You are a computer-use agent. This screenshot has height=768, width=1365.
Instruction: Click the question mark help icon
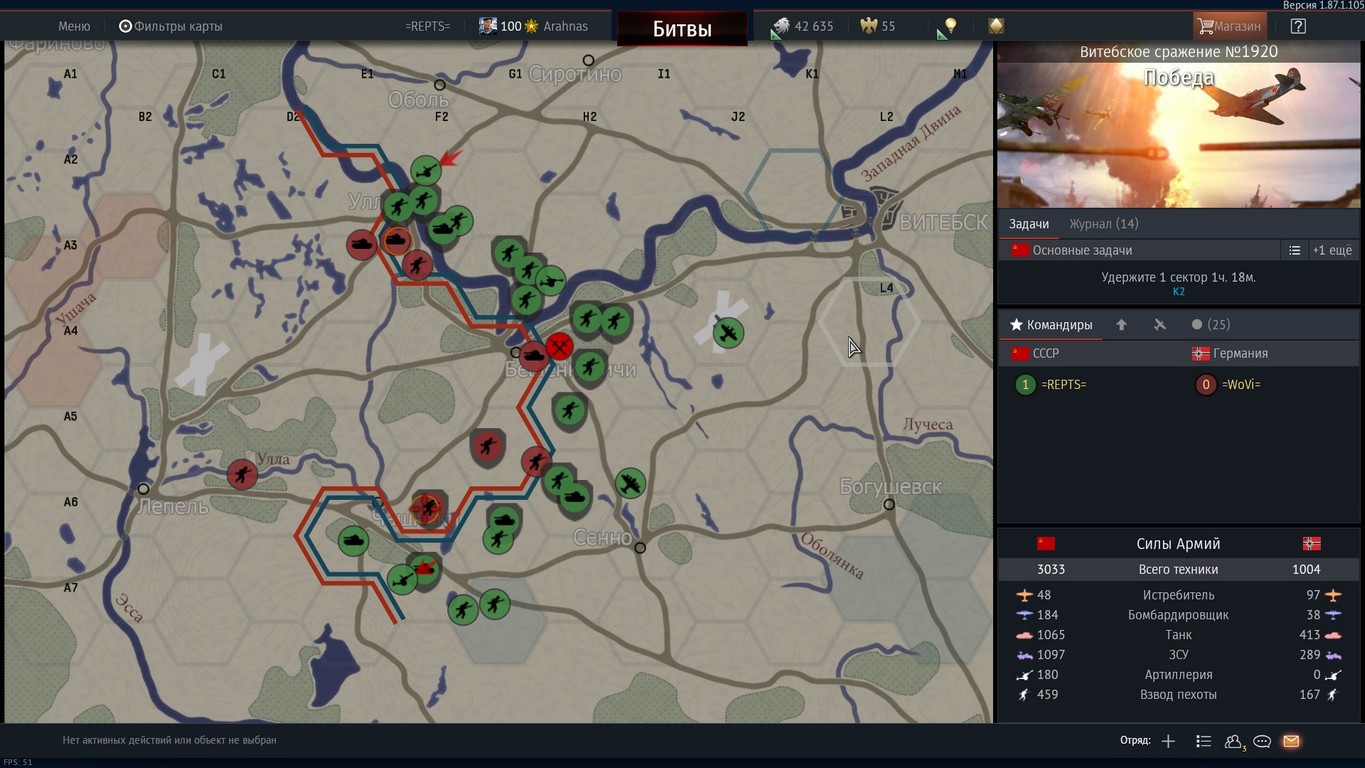click(1298, 26)
